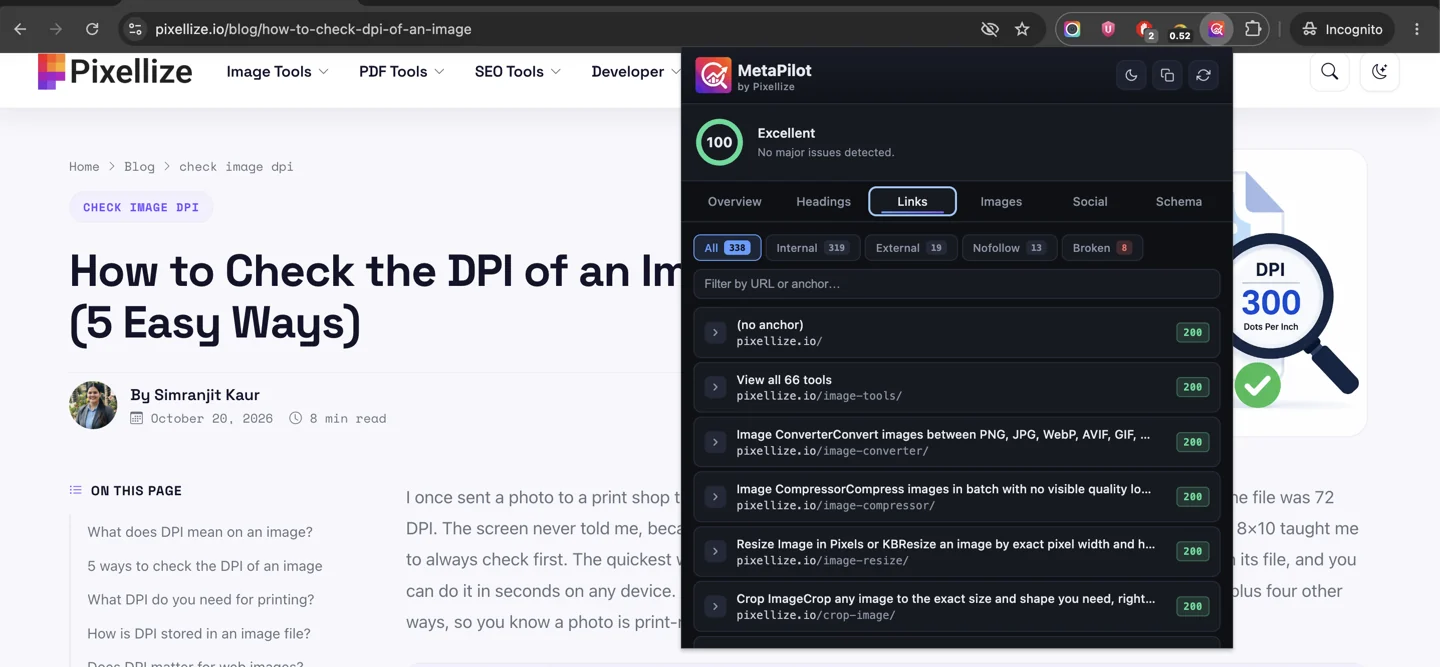Click the MetaPilot logo in the panel
This screenshot has width=1440, height=667.
pos(713,75)
